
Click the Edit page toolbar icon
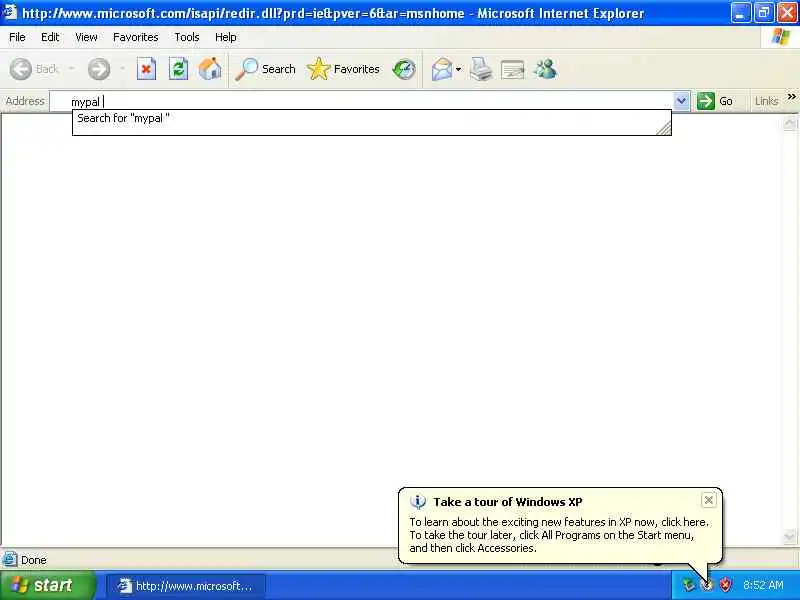[x=513, y=69]
